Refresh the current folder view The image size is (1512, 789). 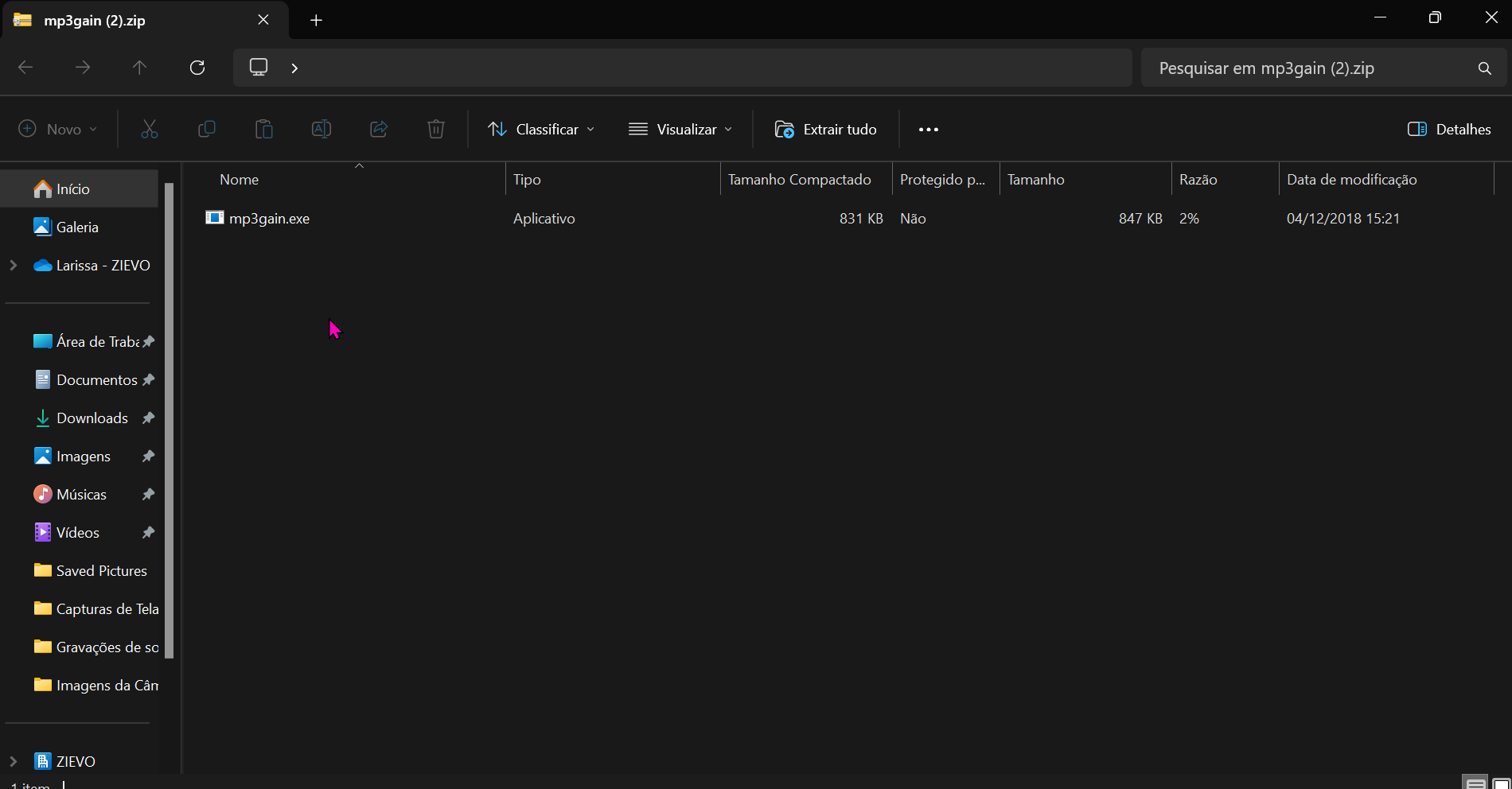(x=197, y=68)
